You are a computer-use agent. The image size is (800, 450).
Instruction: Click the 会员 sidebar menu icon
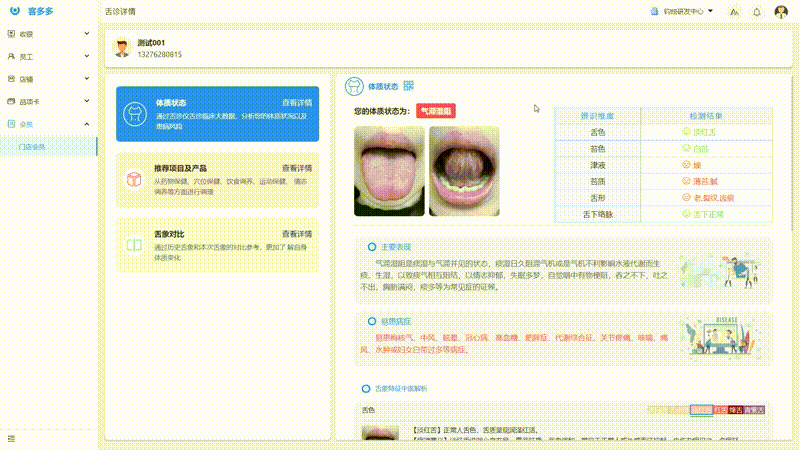pos(11,123)
